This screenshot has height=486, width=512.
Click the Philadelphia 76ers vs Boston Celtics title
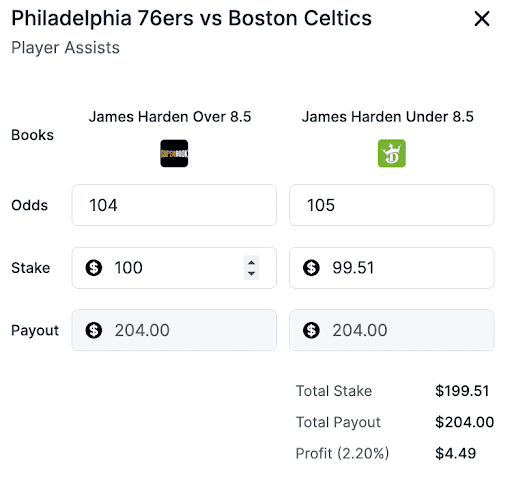[x=192, y=18]
